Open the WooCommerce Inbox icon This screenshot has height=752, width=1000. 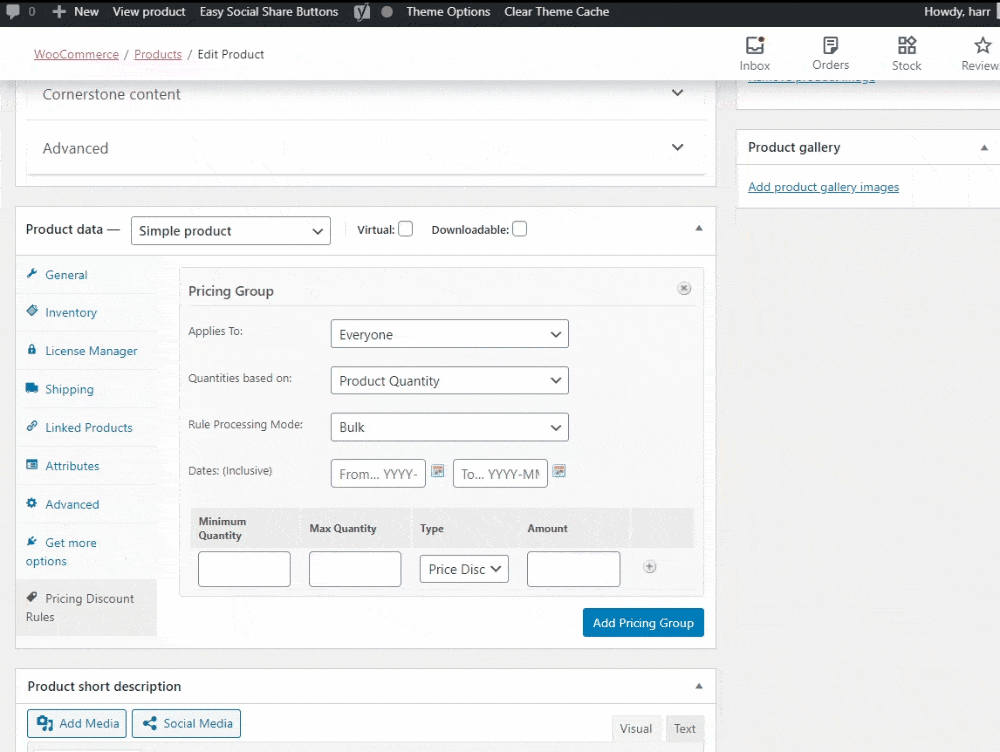tap(755, 46)
